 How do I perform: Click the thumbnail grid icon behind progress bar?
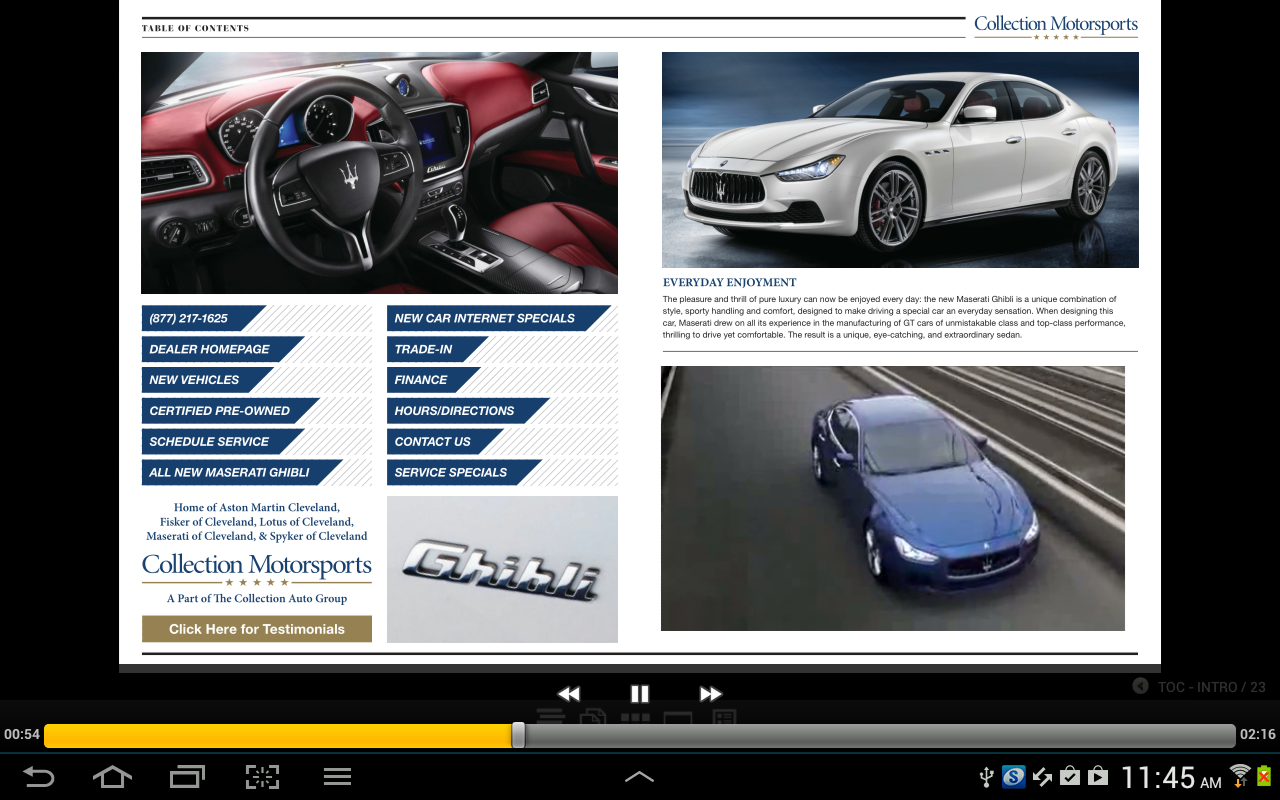636,717
